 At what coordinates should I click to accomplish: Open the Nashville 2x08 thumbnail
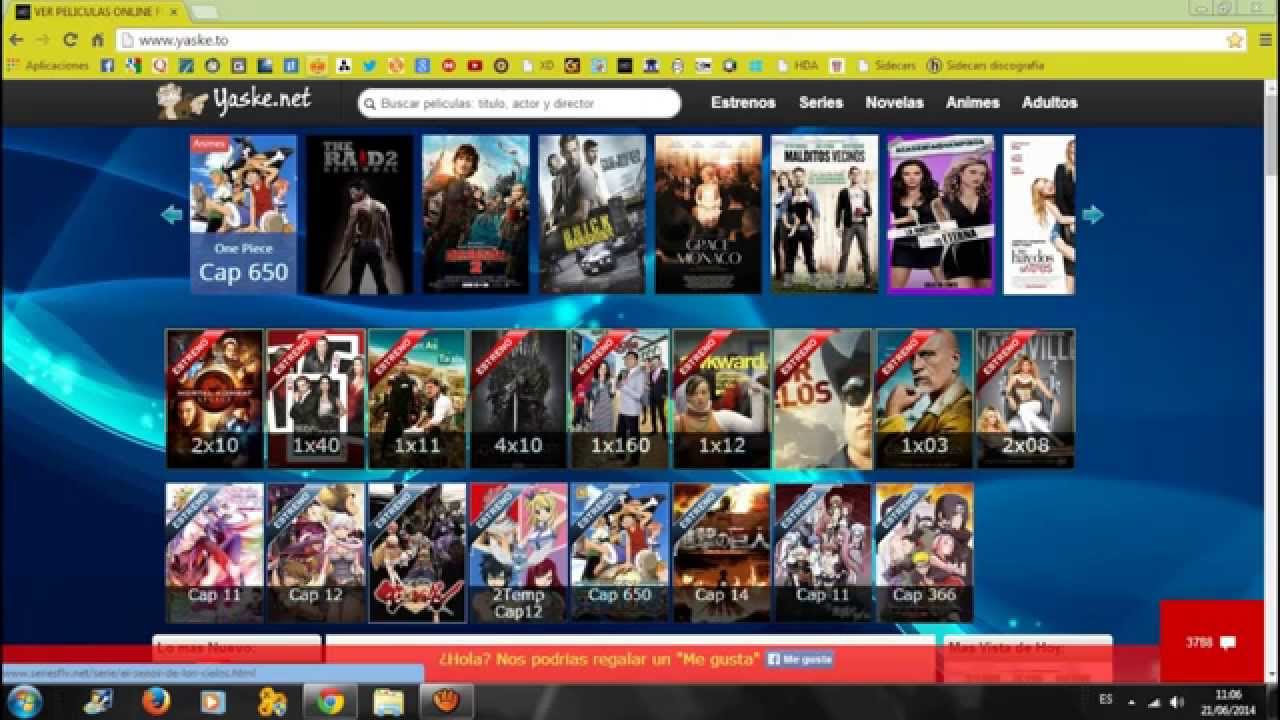(x=1026, y=399)
